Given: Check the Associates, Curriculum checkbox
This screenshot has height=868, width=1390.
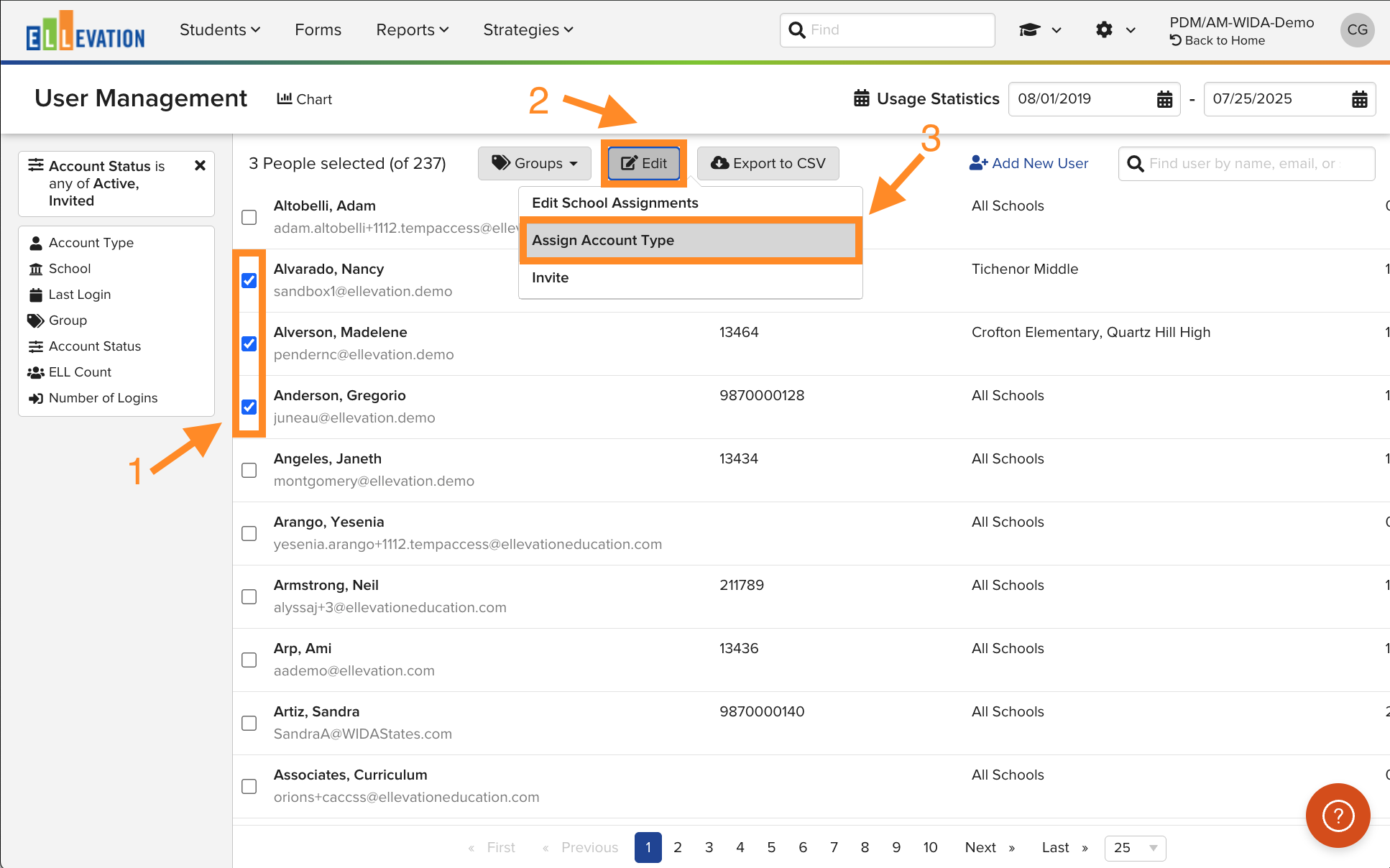Looking at the screenshot, I should 249,786.
